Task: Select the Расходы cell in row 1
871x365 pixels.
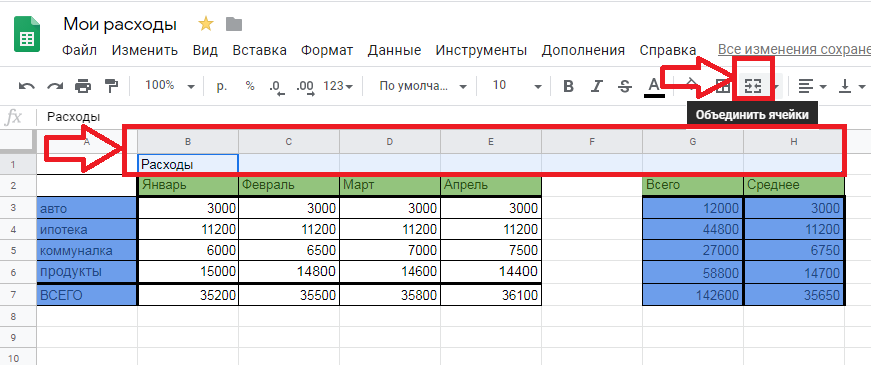Action: [x=188, y=164]
